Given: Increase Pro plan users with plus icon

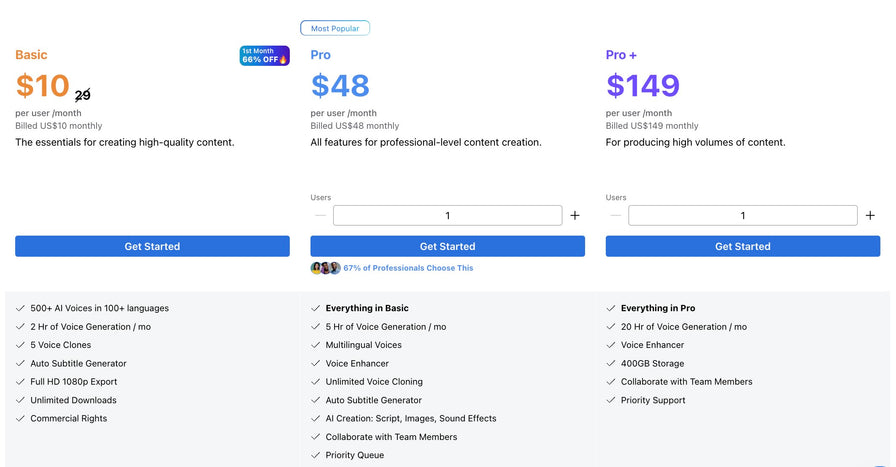Looking at the screenshot, I should click(x=575, y=215).
